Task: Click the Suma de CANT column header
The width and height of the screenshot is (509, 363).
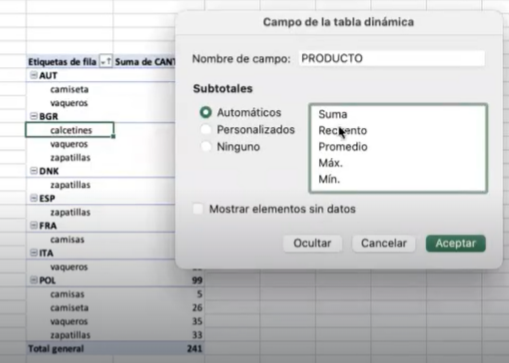Action: [x=145, y=62]
